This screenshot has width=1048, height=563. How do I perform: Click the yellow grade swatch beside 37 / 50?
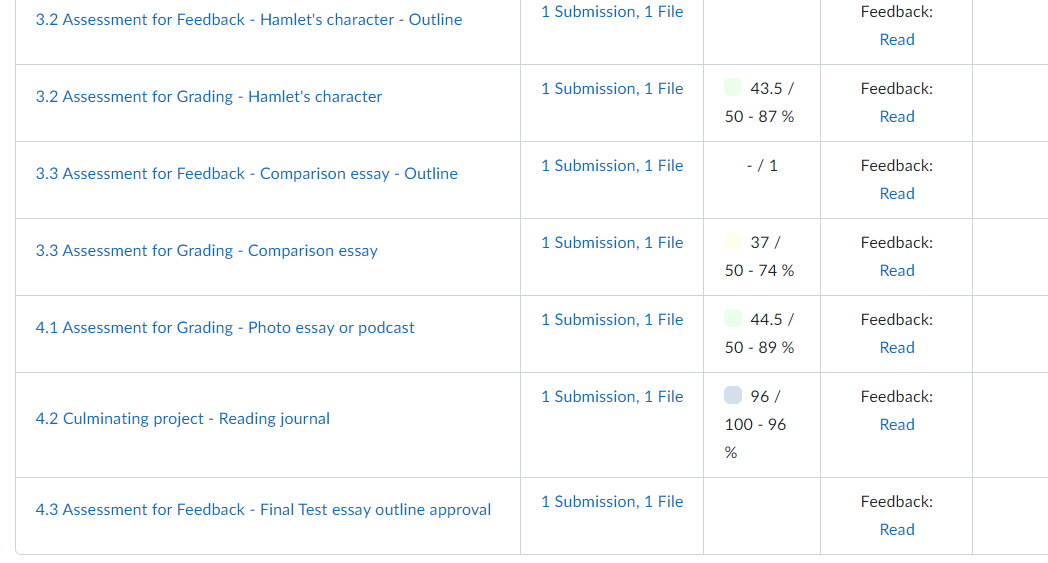coord(733,242)
